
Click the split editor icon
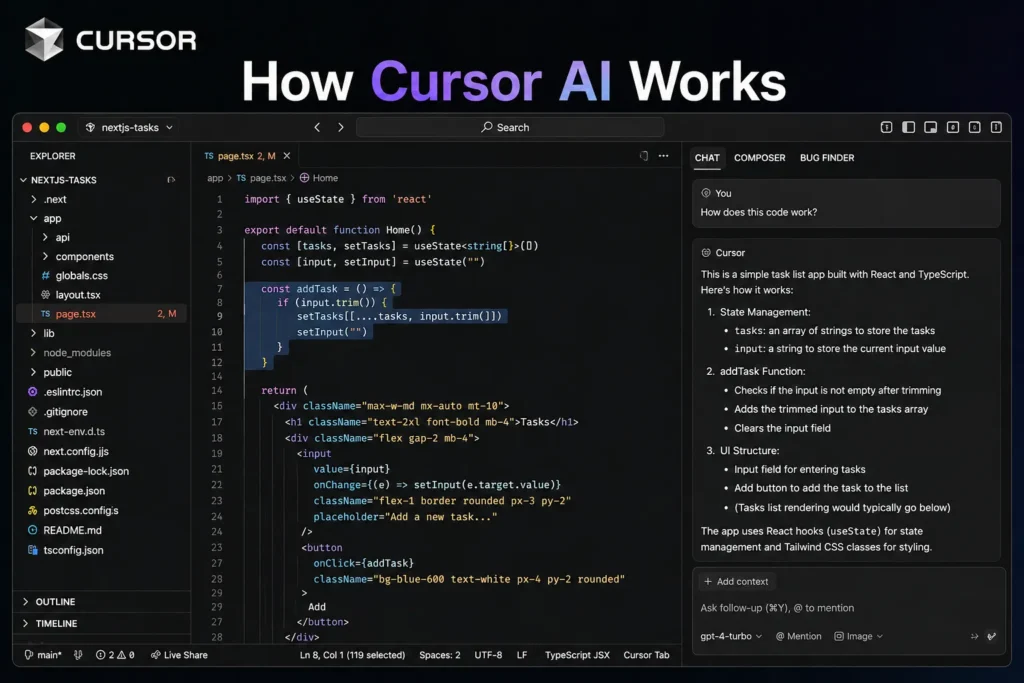(x=644, y=156)
